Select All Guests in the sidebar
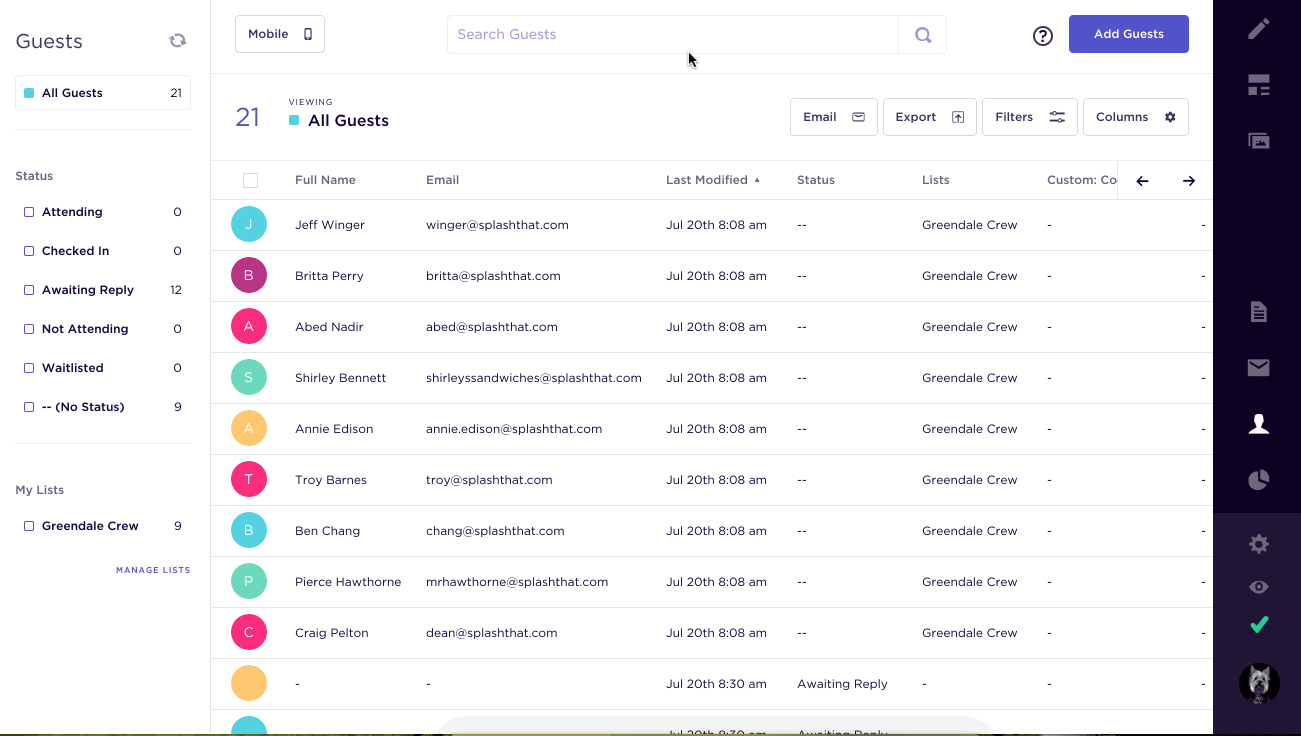The height and width of the screenshot is (736, 1301). [x=103, y=93]
